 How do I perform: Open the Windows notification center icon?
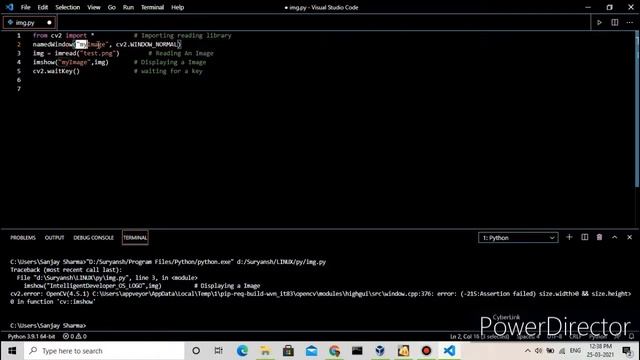[x=627, y=351]
